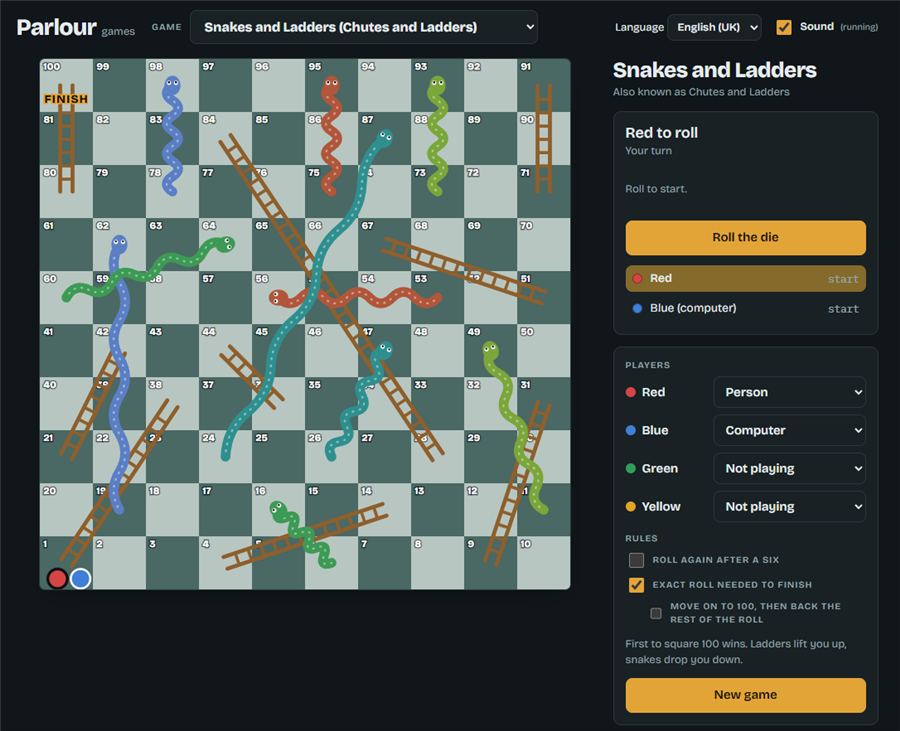This screenshot has height=731, width=900.
Task: Click board square 97
Action: 225,85
